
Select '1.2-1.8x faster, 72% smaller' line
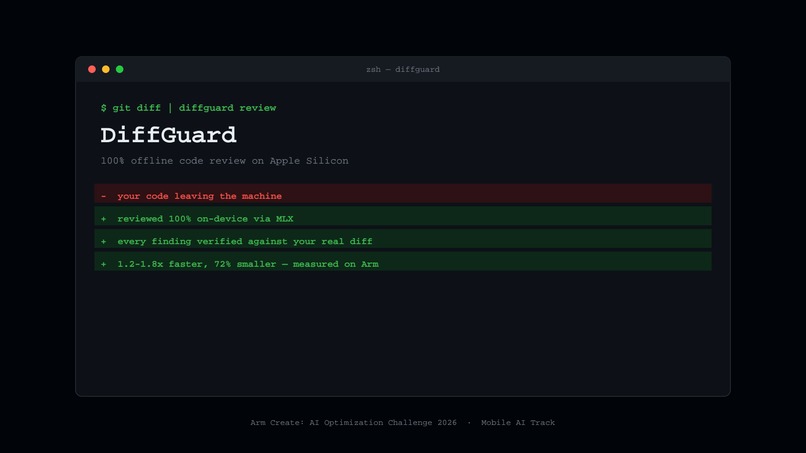point(403,262)
